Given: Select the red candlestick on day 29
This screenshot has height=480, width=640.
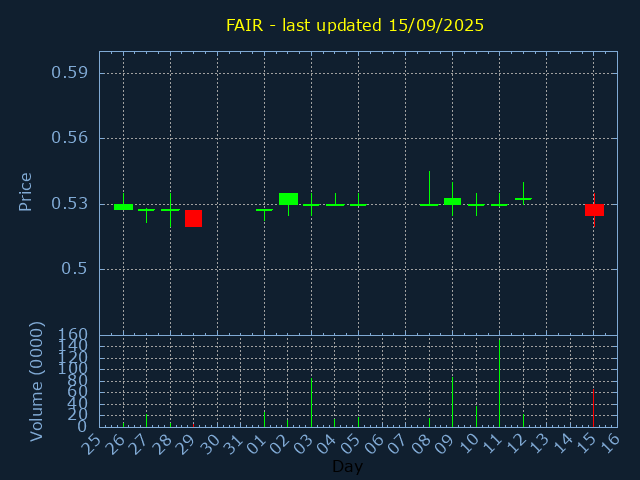Looking at the screenshot, I should 193,218.
